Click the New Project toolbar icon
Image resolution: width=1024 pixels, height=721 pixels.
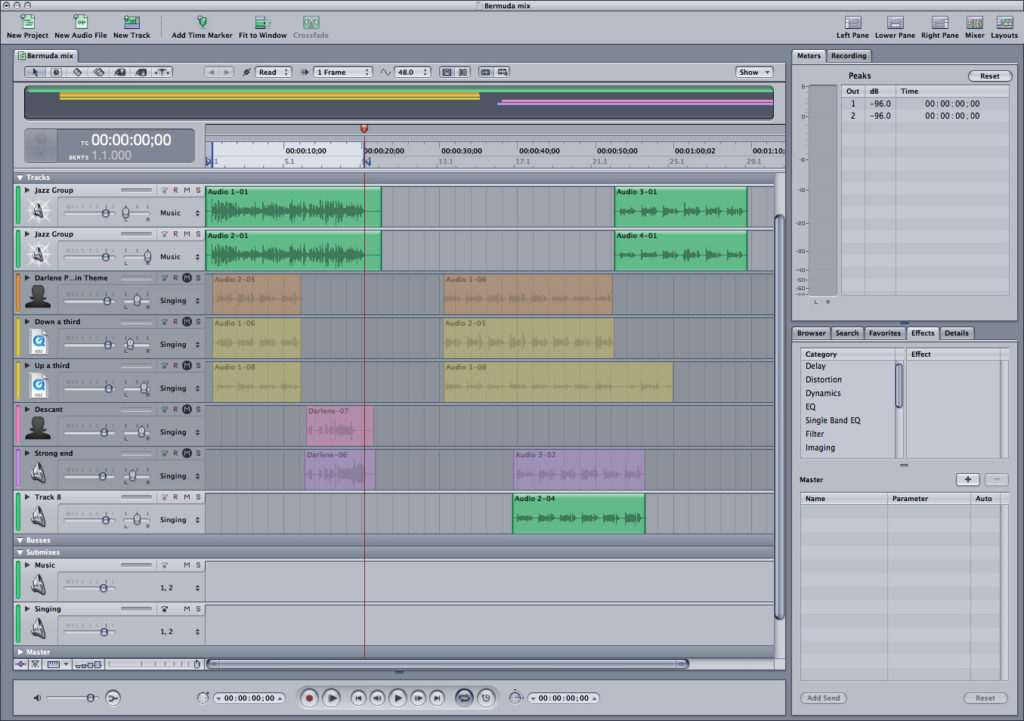(x=27, y=22)
